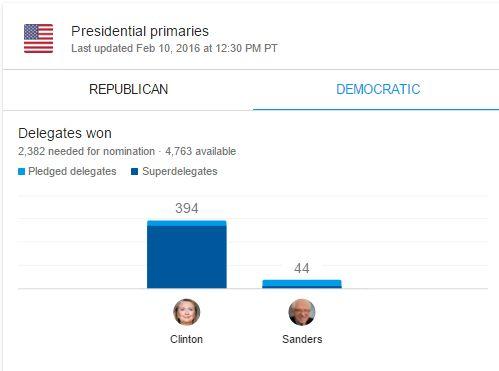Click Clinton's dark blue superdelegates bar
This screenshot has width=499, height=371.
pyautogui.click(x=187, y=257)
